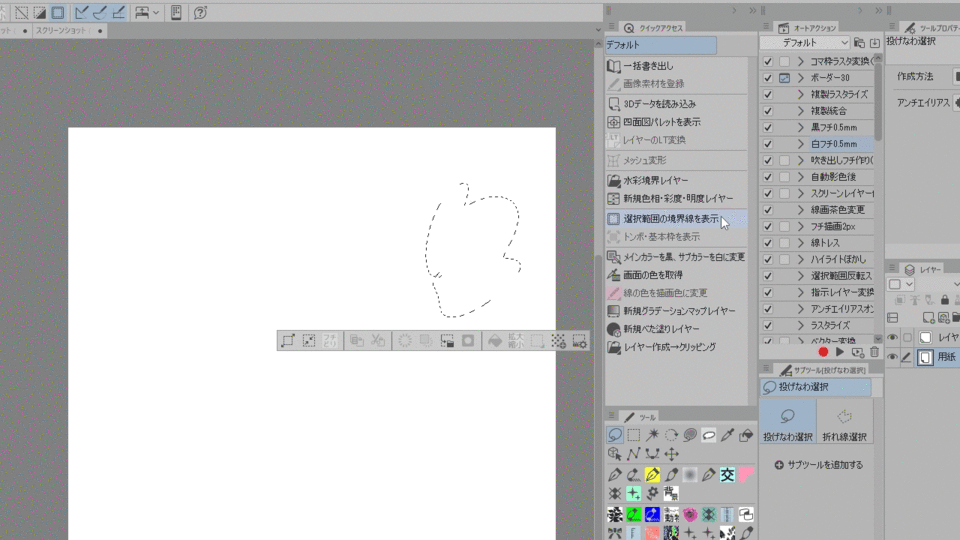Click the import action set download icon

[874, 43]
